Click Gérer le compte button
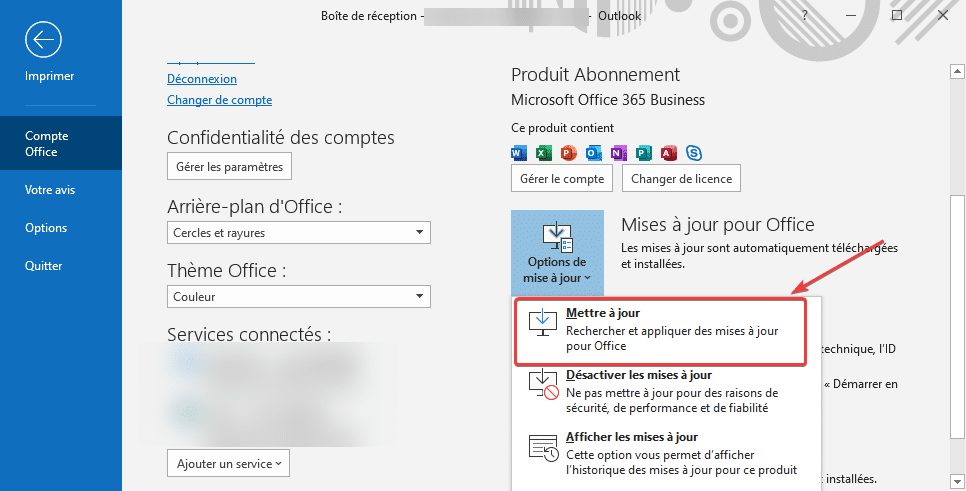The image size is (966, 491). pyautogui.click(x=562, y=179)
